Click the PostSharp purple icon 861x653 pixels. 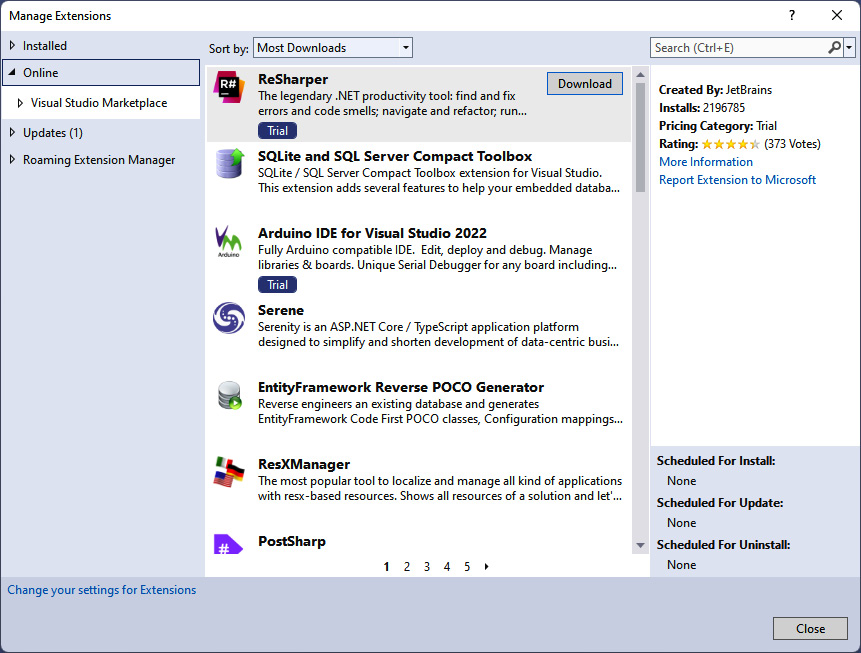[228, 544]
